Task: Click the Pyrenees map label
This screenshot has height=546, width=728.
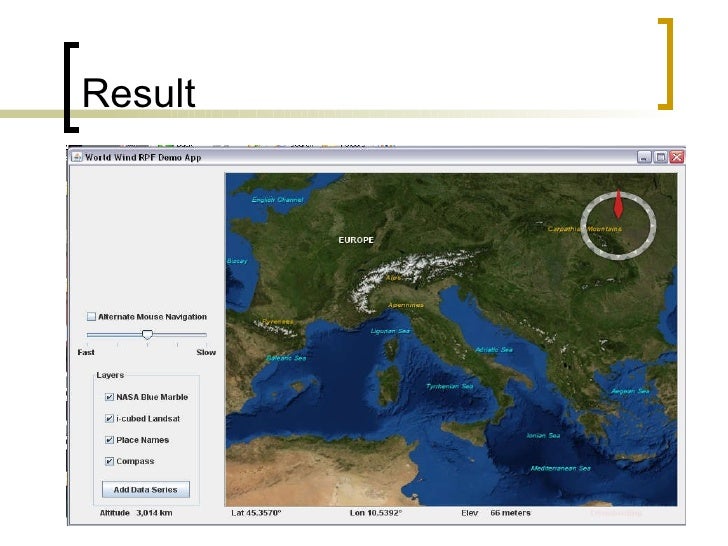Action: 278,321
